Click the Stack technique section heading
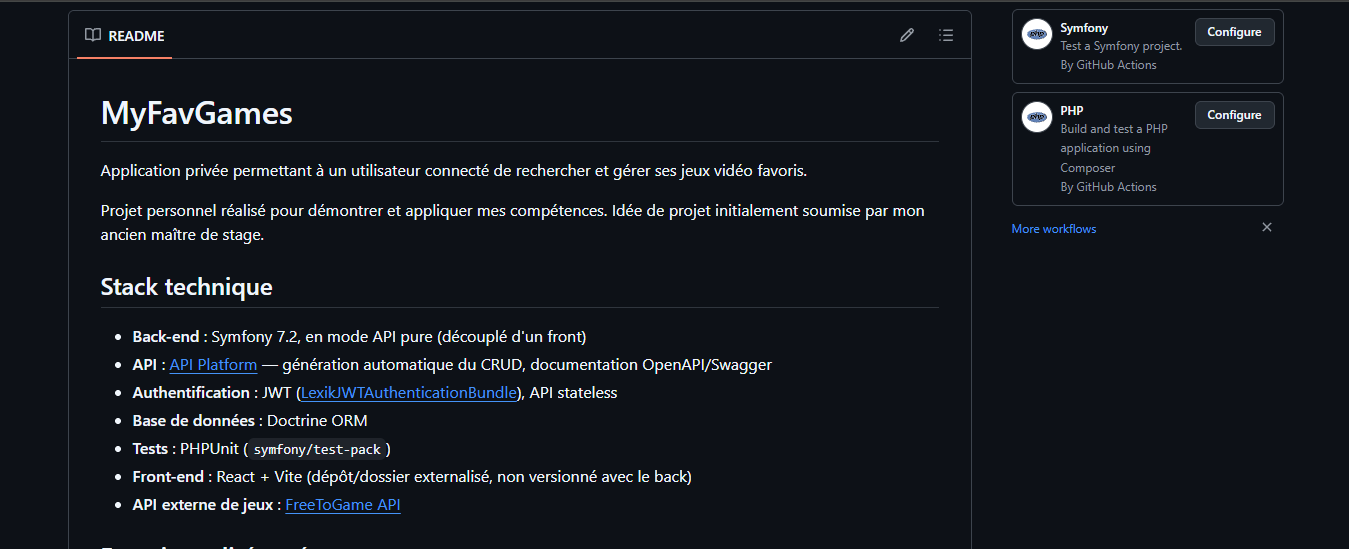The width and height of the screenshot is (1349, 549). coord(187,287)
